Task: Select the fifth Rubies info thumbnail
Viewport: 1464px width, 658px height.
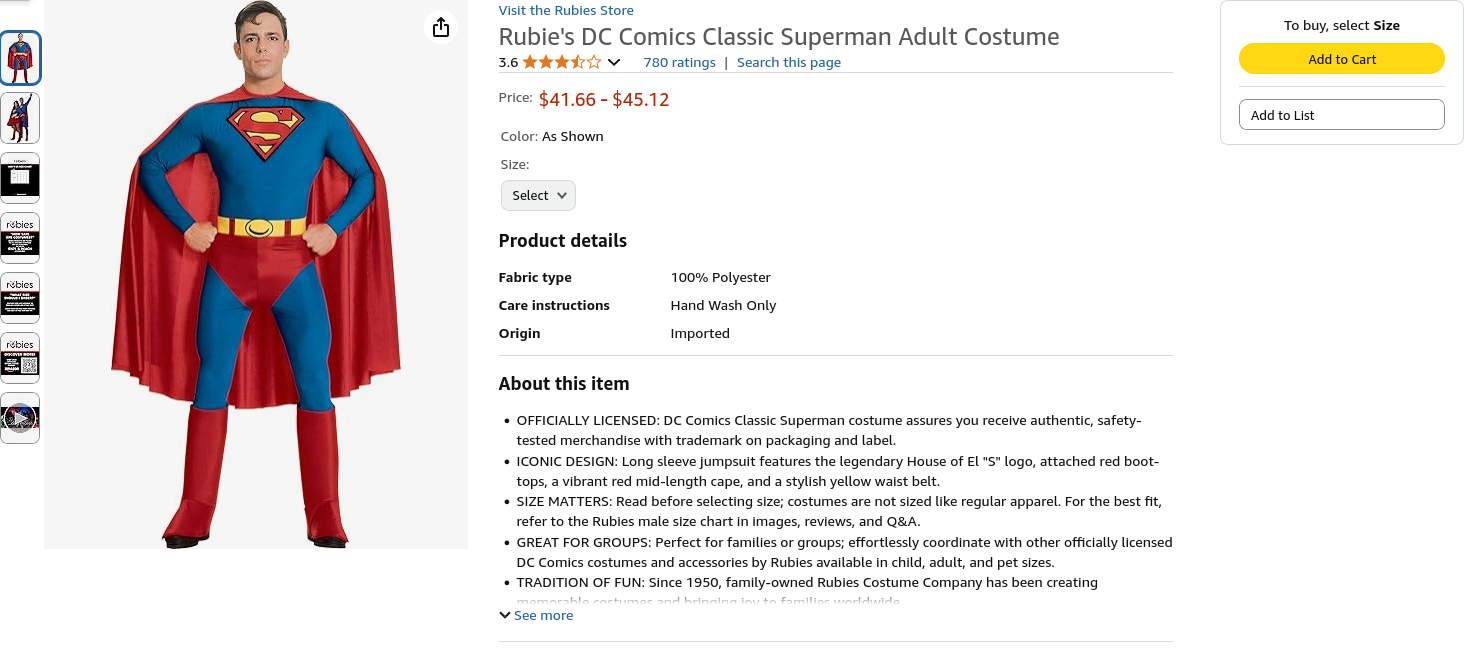Action: click(20, 298)
